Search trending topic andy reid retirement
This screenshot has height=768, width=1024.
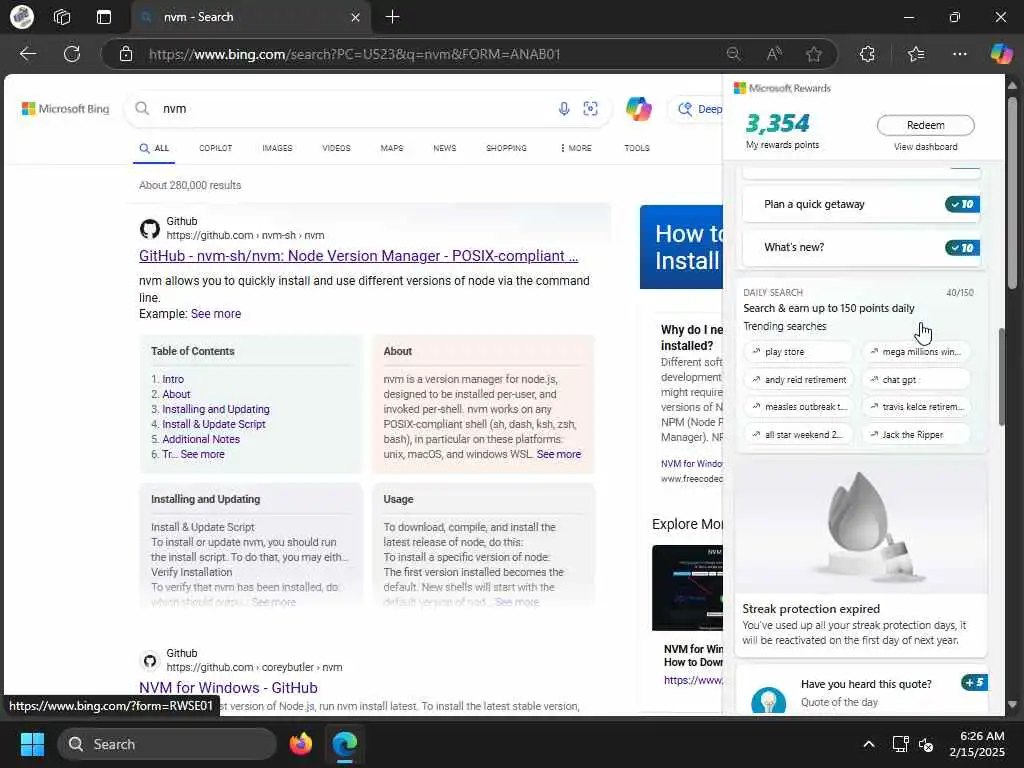798,379
